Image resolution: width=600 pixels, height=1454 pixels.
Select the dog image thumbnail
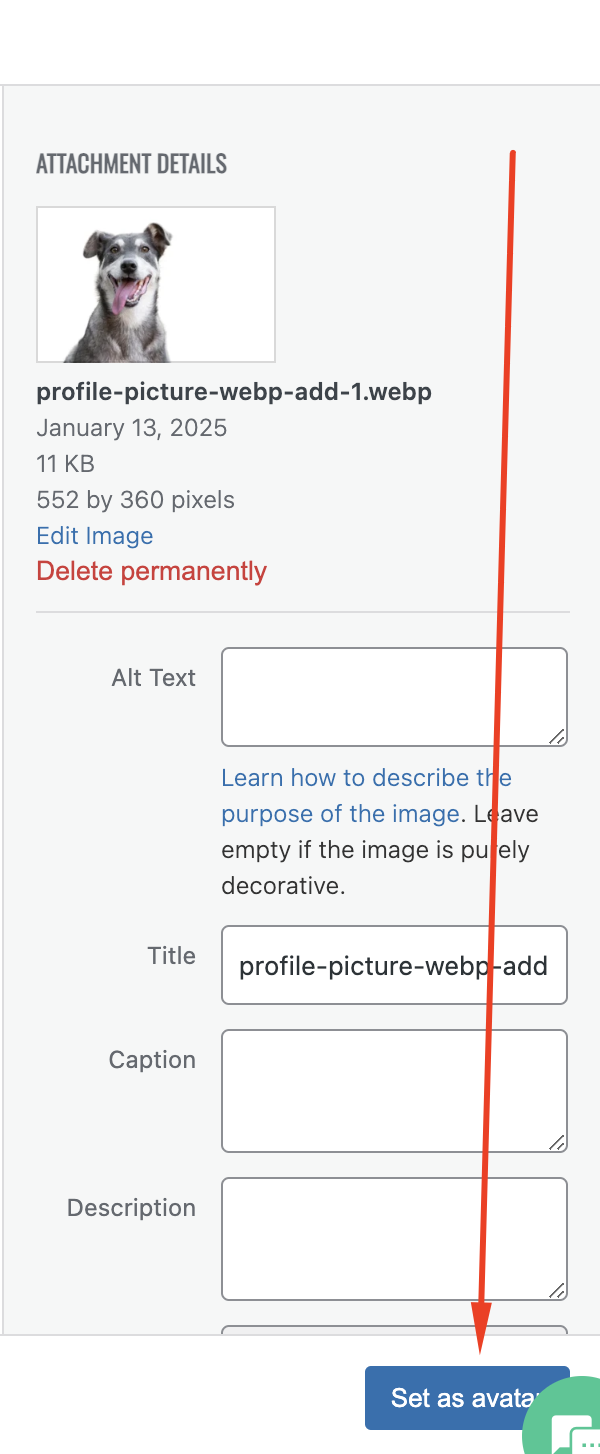156,284
